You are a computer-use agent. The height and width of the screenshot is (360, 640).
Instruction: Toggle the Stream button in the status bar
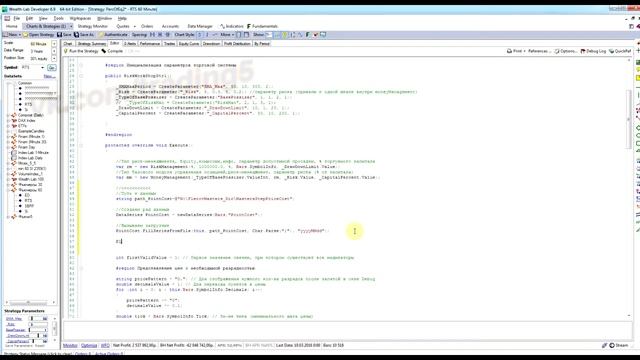(x=619, y=345)
